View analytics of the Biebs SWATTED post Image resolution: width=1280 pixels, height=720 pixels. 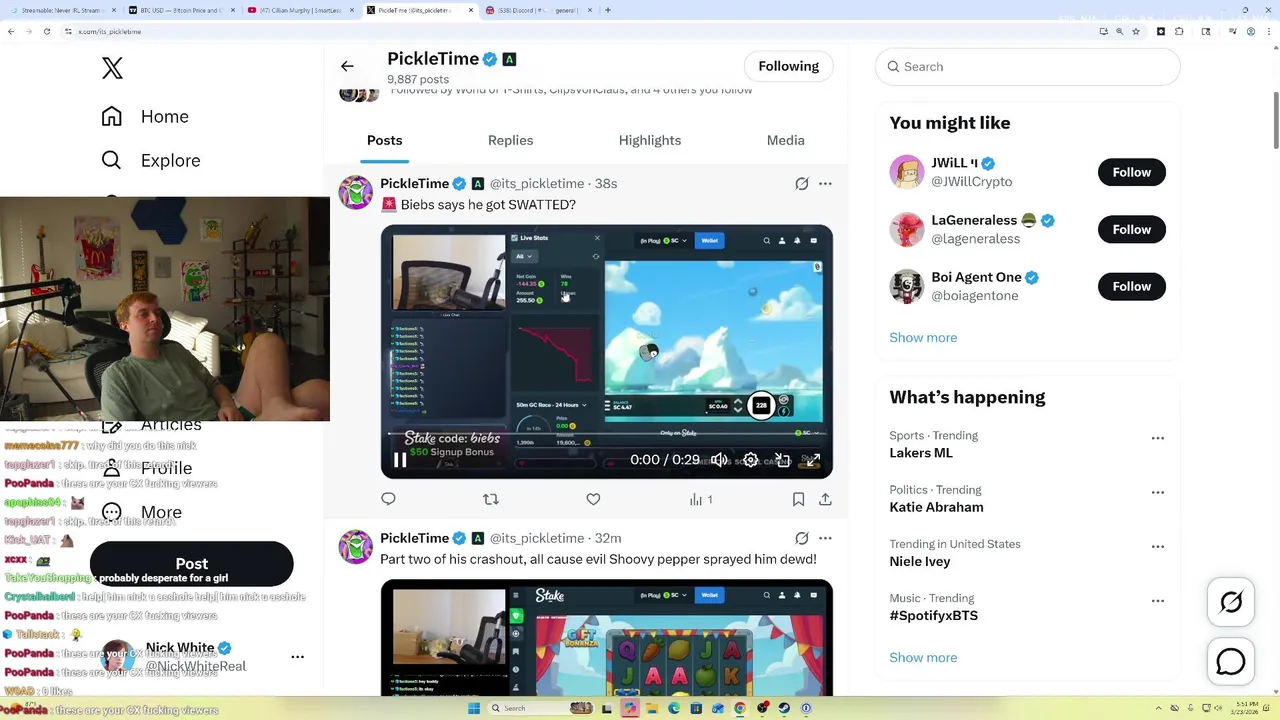[x=701, y=499]
